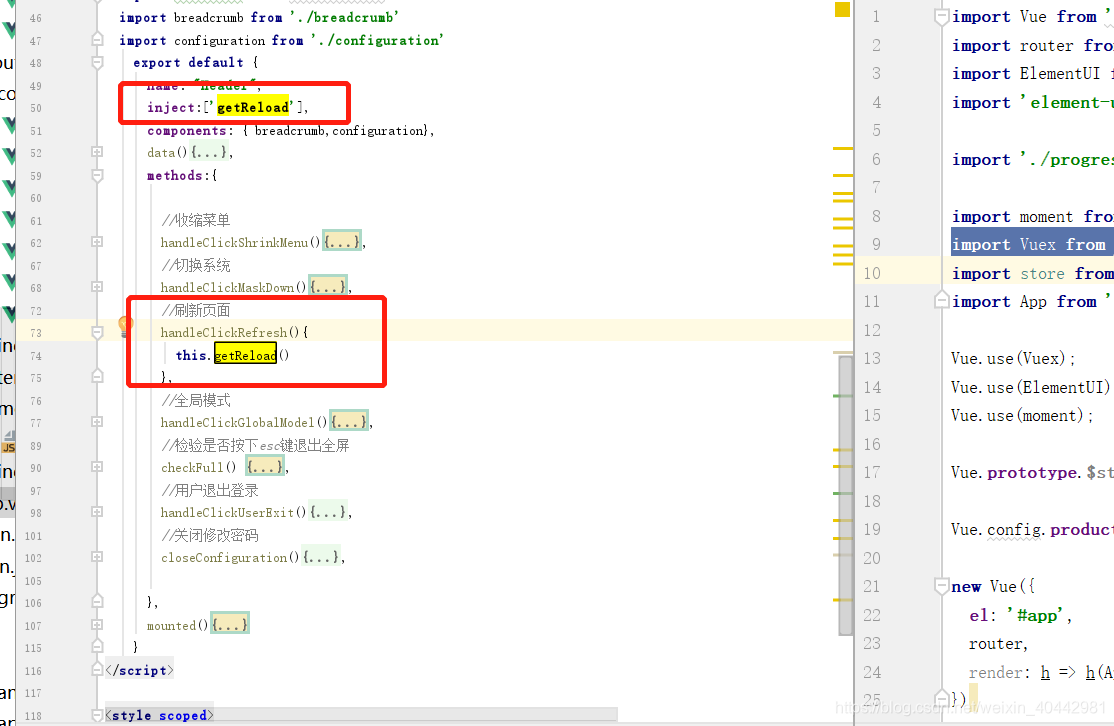Viewport: 1114px width, 726px height.
Task: Click the </script> closing tag
Action: click(139, 670)
